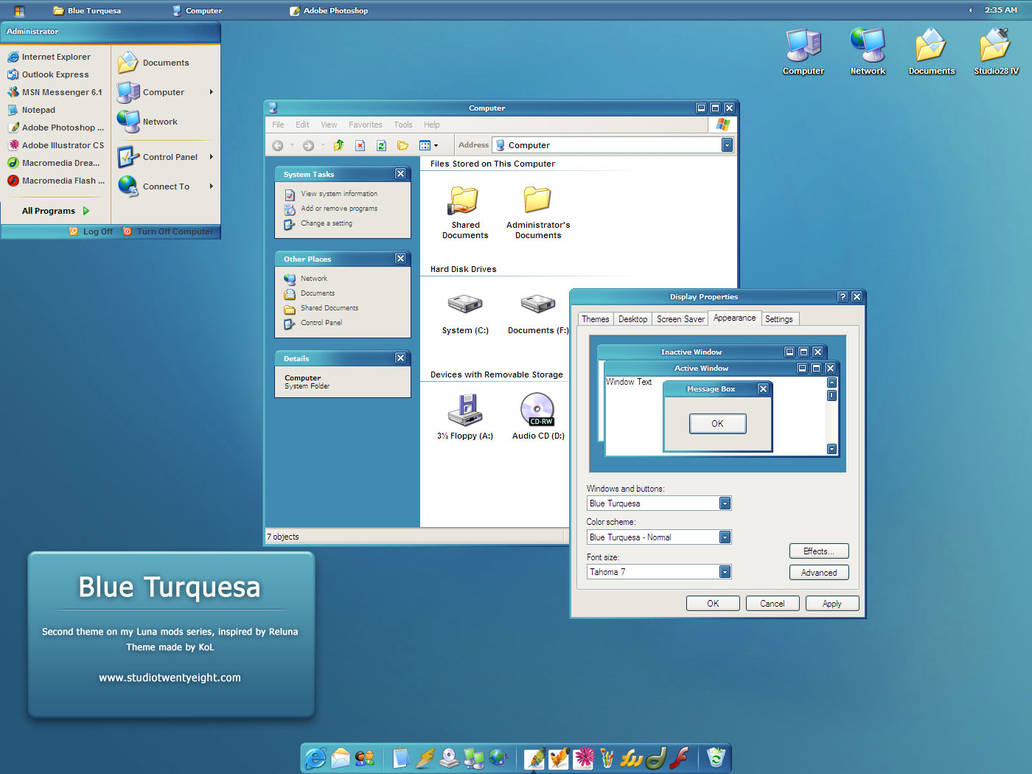1032x774 pixels.
Task: Launch Fireworks yellow icon in dock
Action: point(632,759)
